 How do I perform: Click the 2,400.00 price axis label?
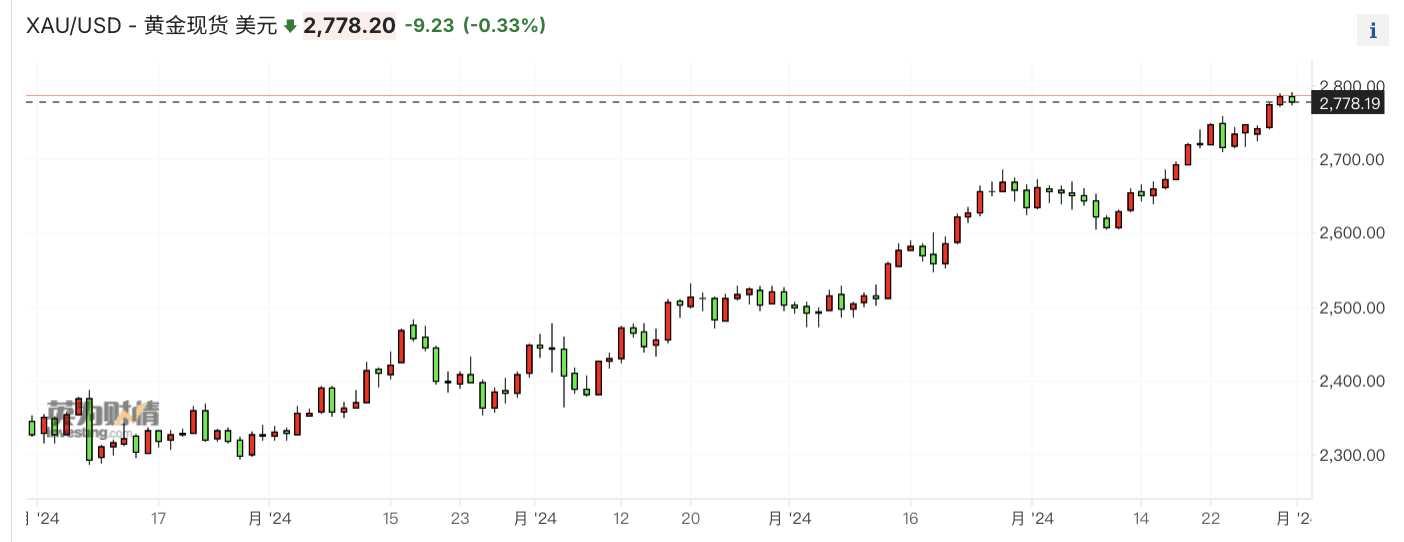point(1351,381)
